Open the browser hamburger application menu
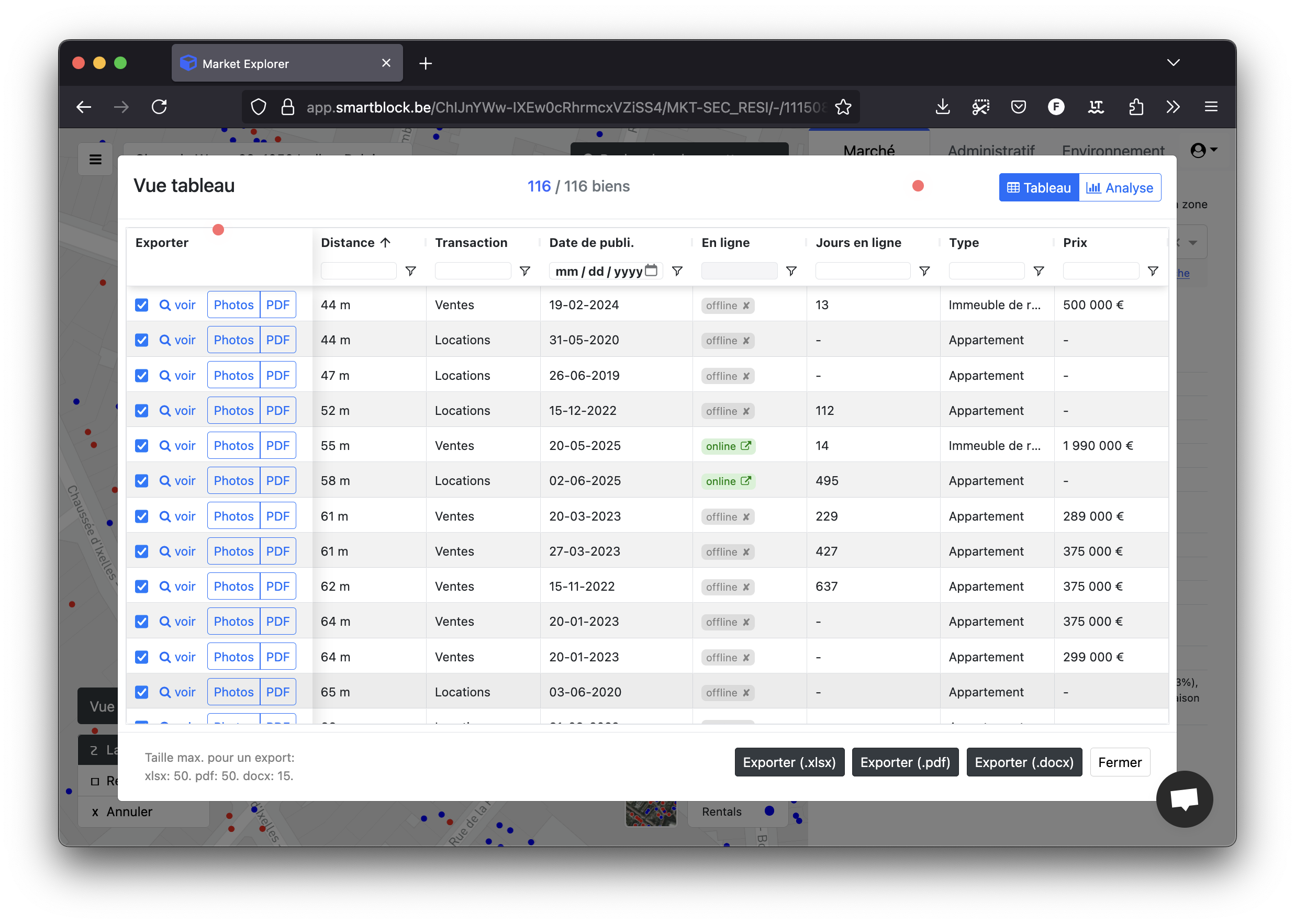 [1211, 106]
